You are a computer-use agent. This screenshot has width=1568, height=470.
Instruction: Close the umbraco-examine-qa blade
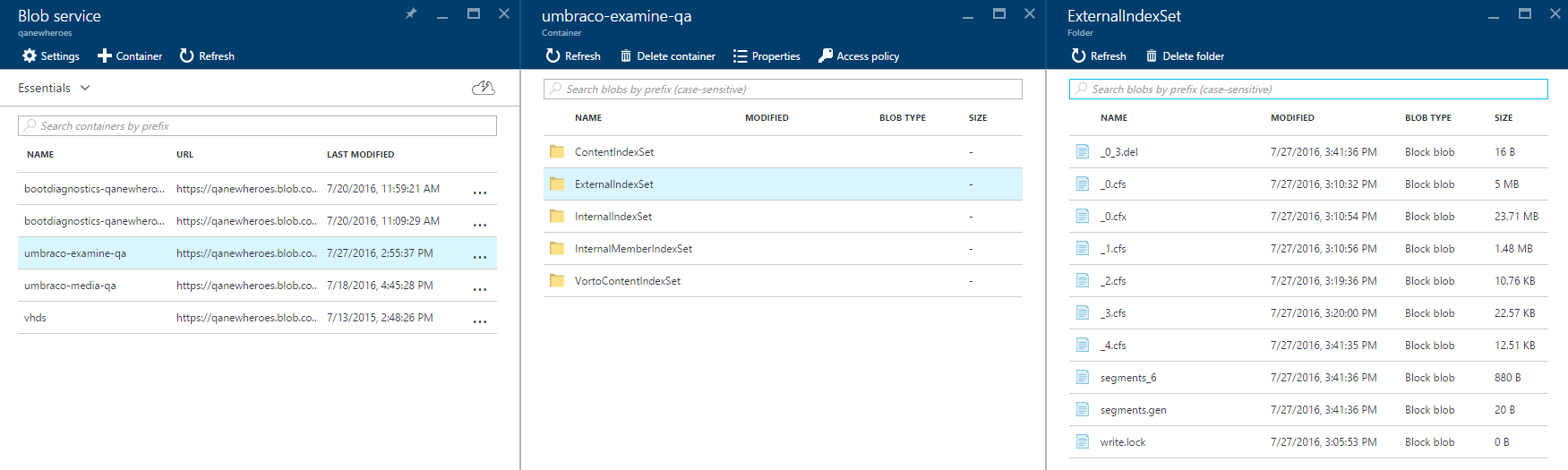pos(1030,13)
